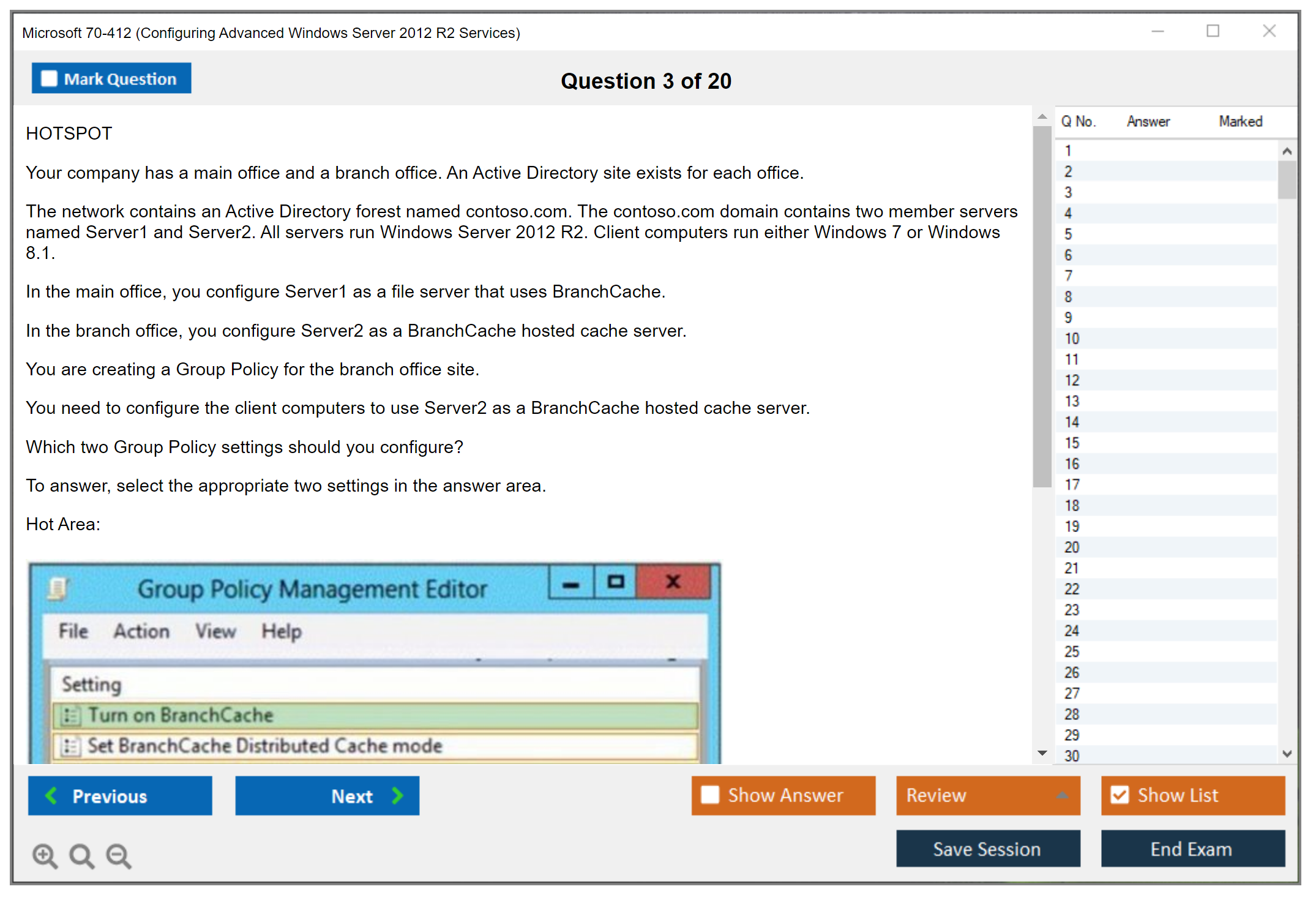The width and height of the screenshot is (1316, 900).
Task: Click the Distributed Cache mode setting icon
Action: (x=71, y=746)
